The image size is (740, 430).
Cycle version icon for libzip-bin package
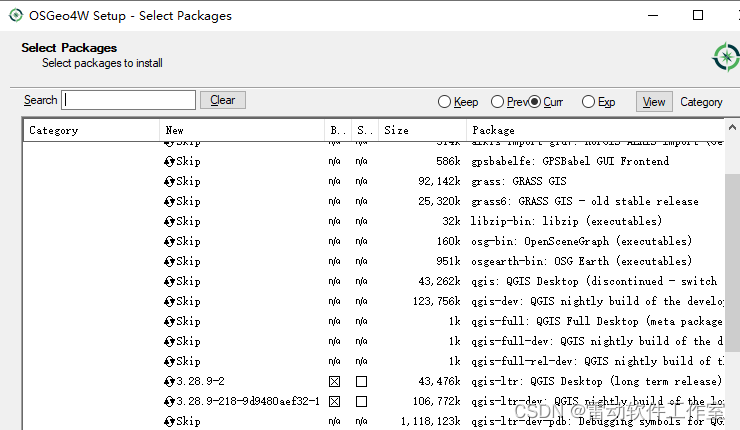point(169,221)
